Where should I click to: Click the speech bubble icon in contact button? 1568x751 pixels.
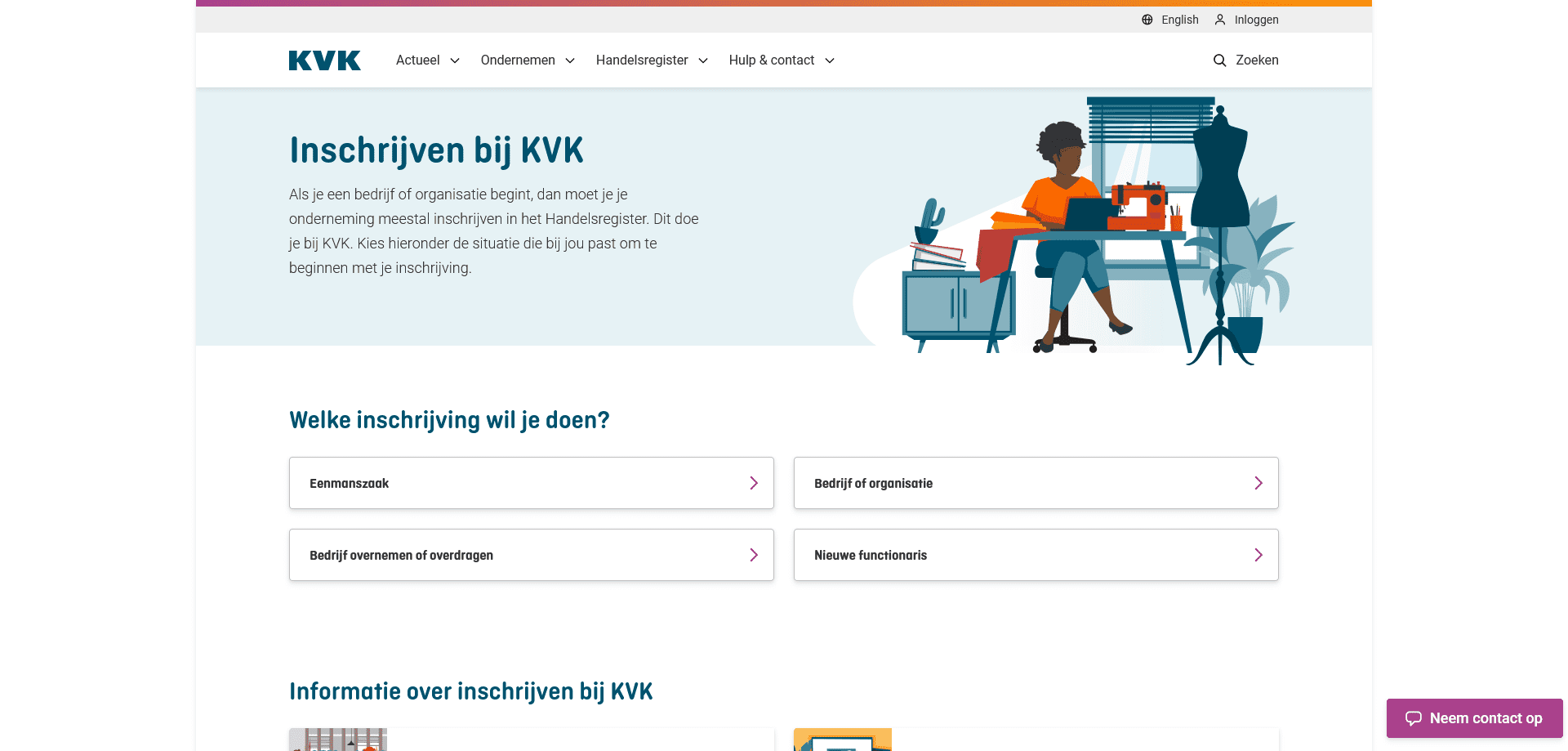pos(1414,718)
